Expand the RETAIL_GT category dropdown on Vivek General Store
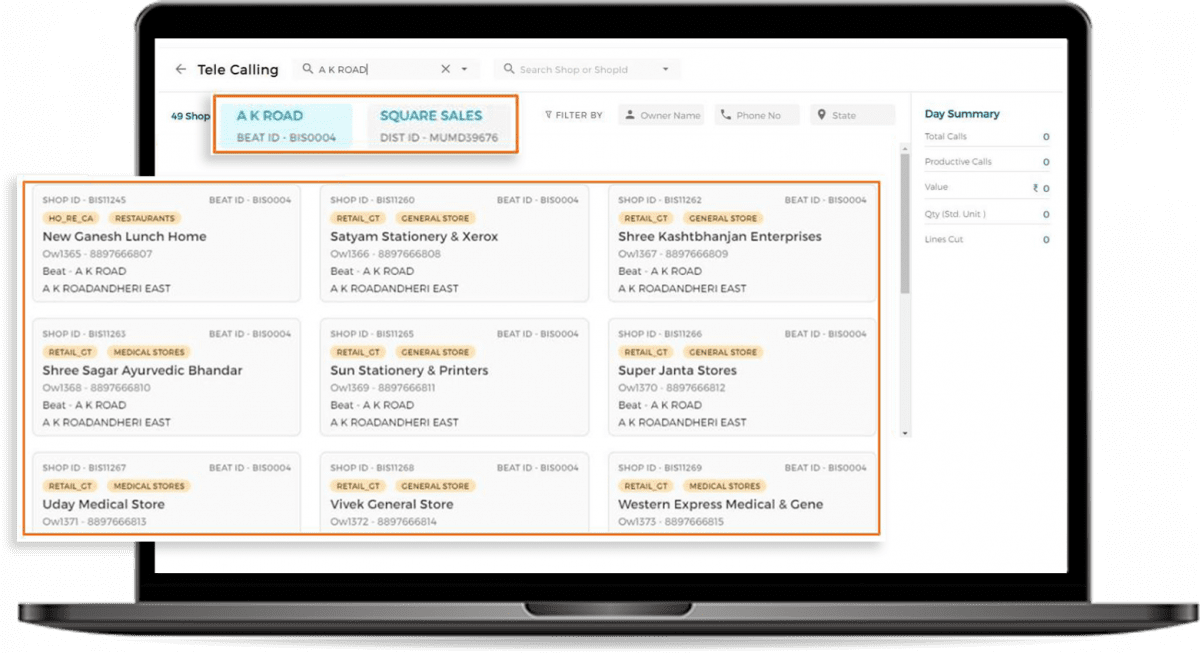This screenshot has width=1200, height=653. [x=356, y=486]
